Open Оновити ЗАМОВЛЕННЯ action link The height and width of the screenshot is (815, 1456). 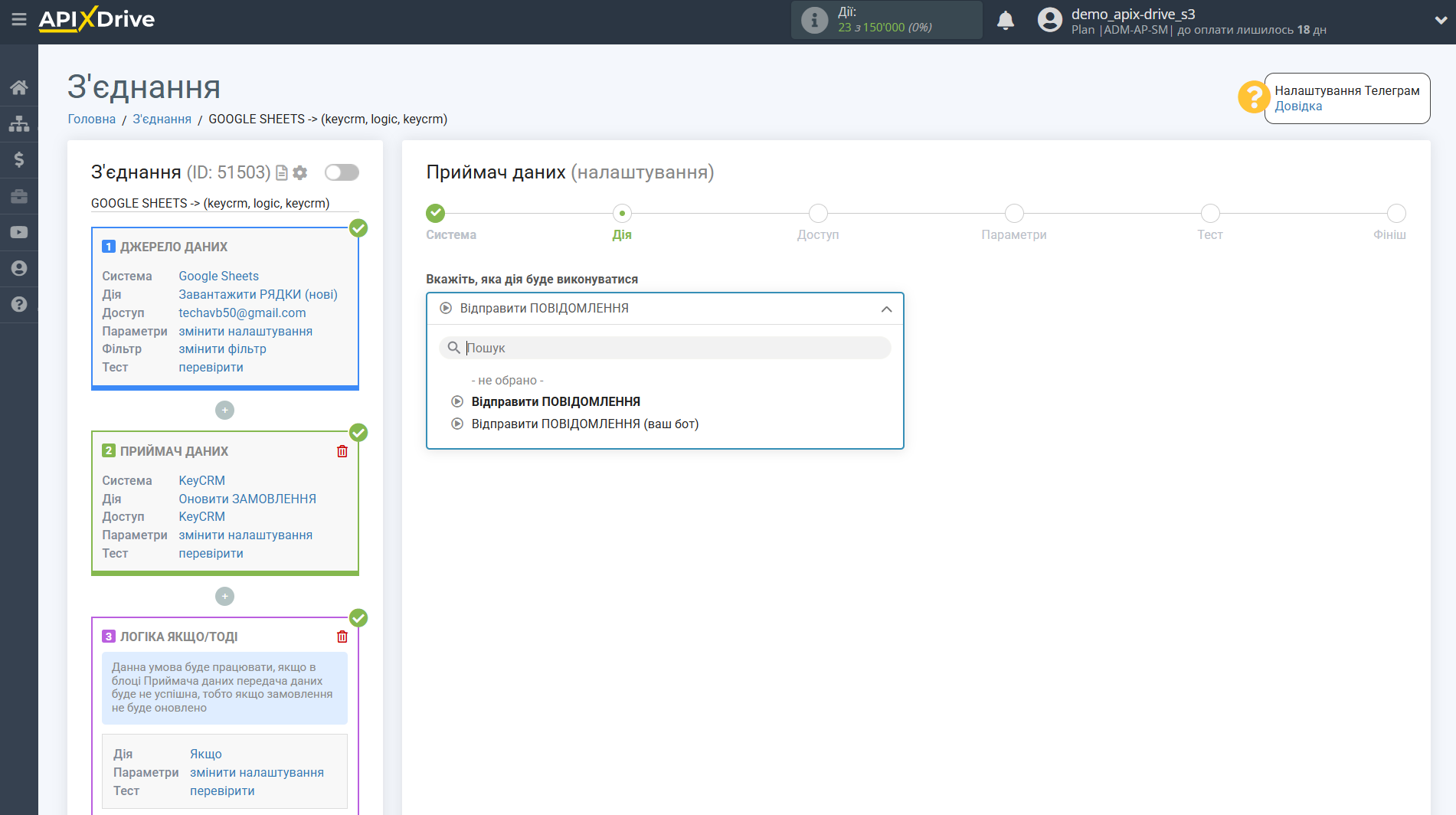click(247, 499)
